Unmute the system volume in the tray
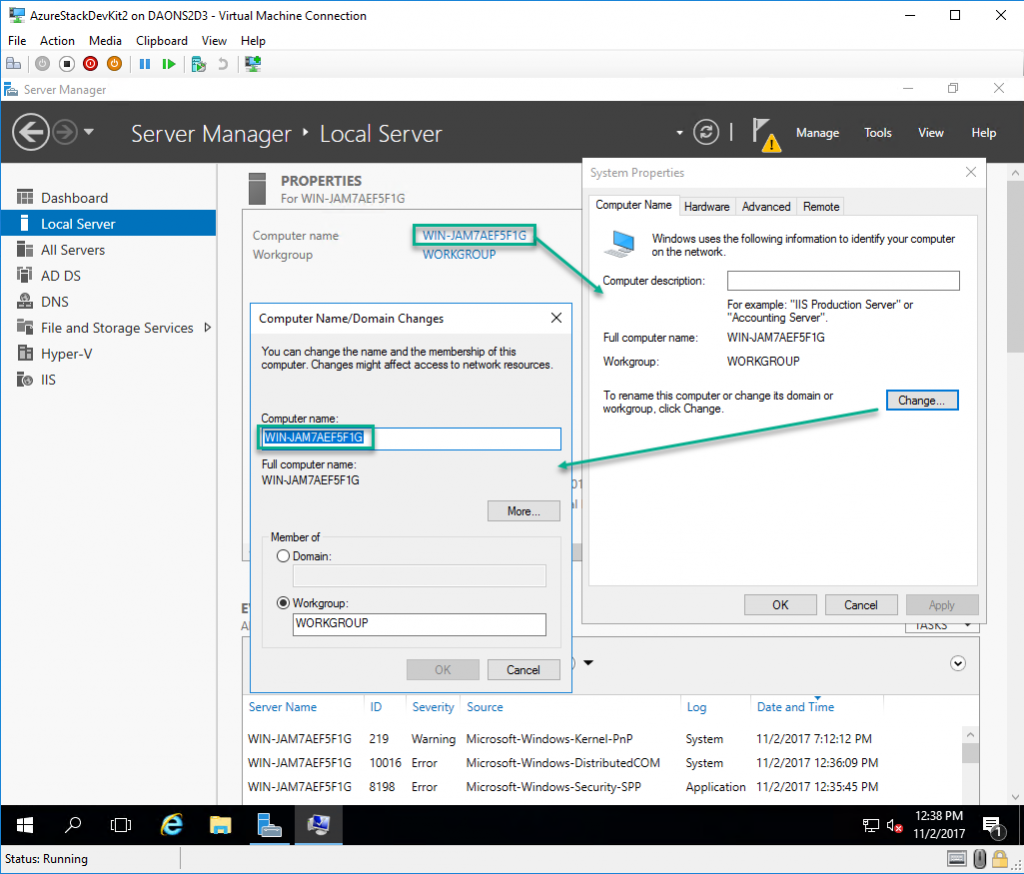The height and width of the screenshot is (874, 1024). (x=895, y=825)
